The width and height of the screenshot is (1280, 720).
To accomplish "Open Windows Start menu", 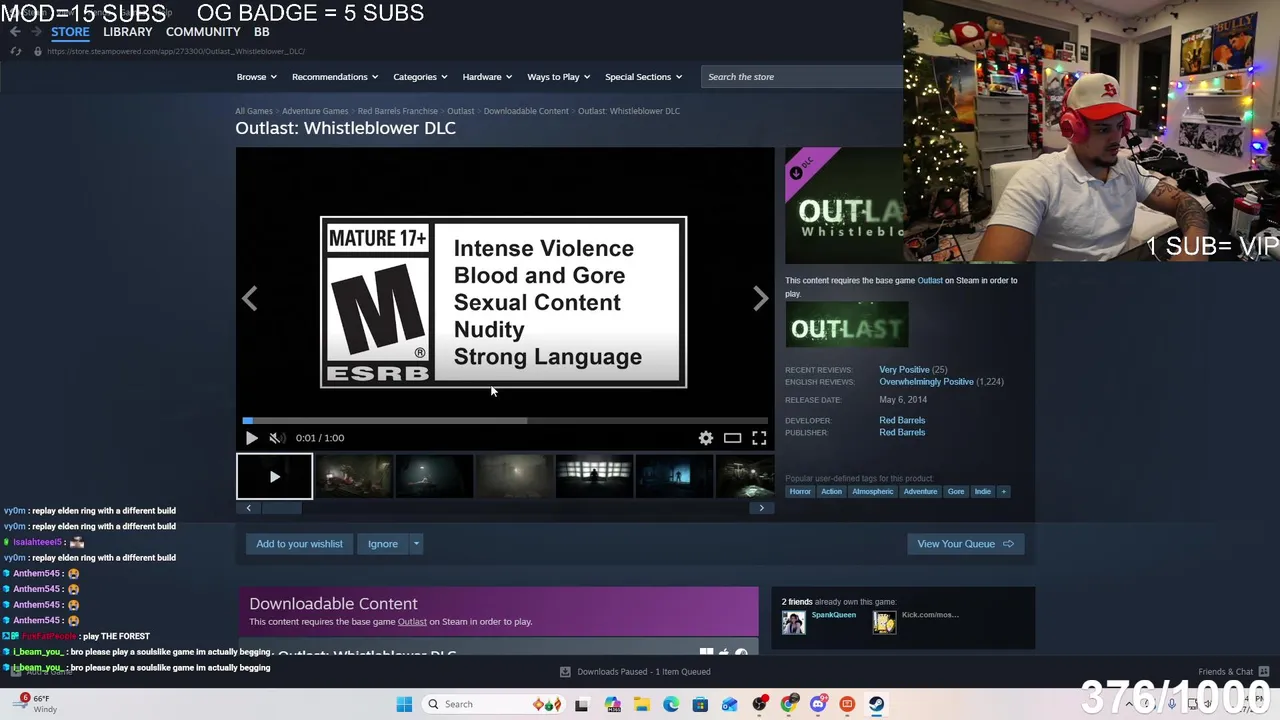I will [404, 704].
